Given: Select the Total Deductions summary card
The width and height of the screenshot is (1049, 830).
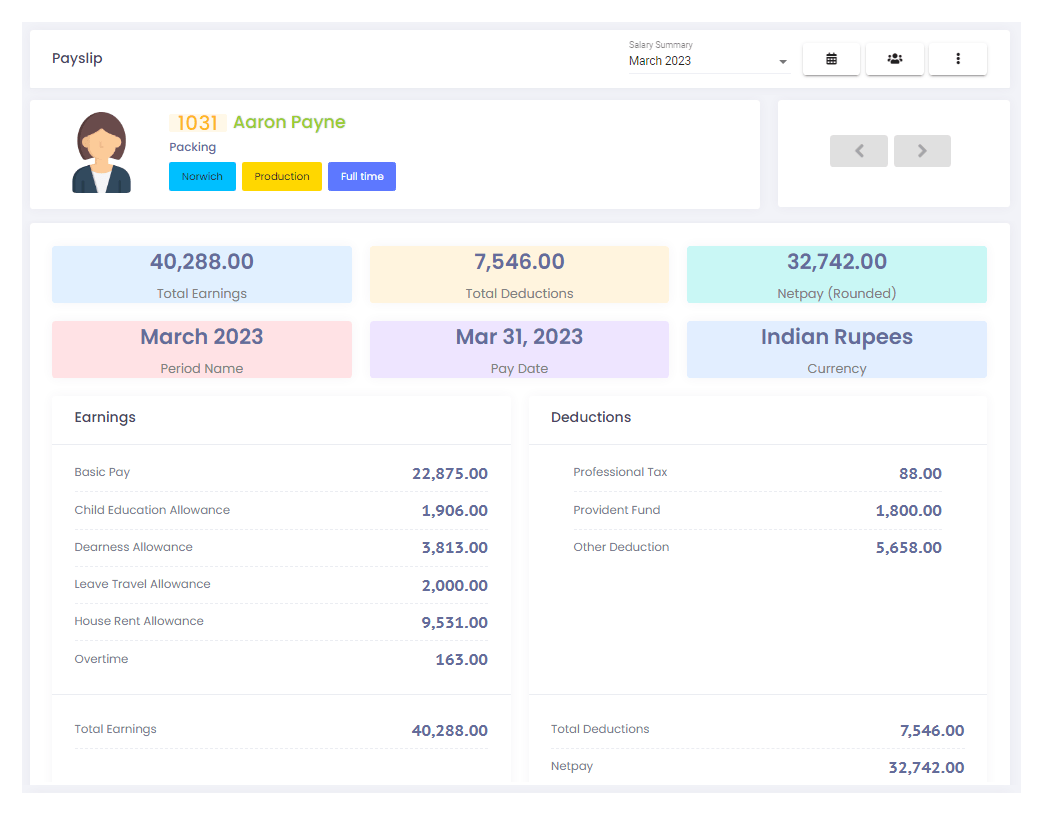Looking at the screenshot, I should pos(519,274).
